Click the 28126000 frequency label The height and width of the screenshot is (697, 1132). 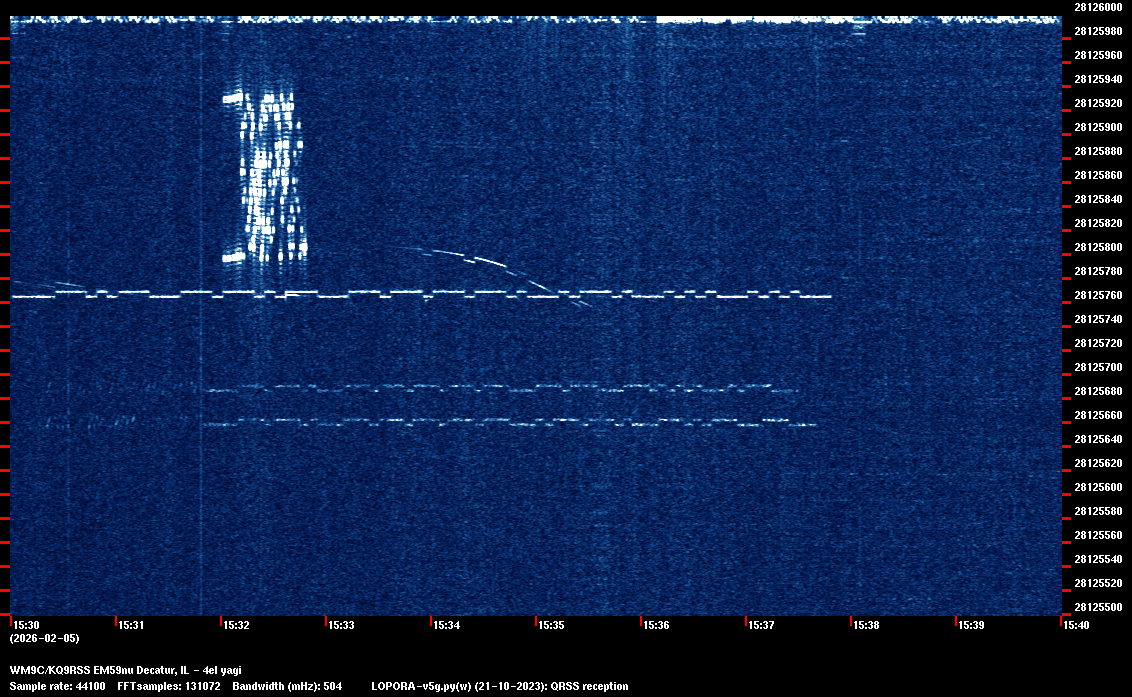pos(1097,7)
